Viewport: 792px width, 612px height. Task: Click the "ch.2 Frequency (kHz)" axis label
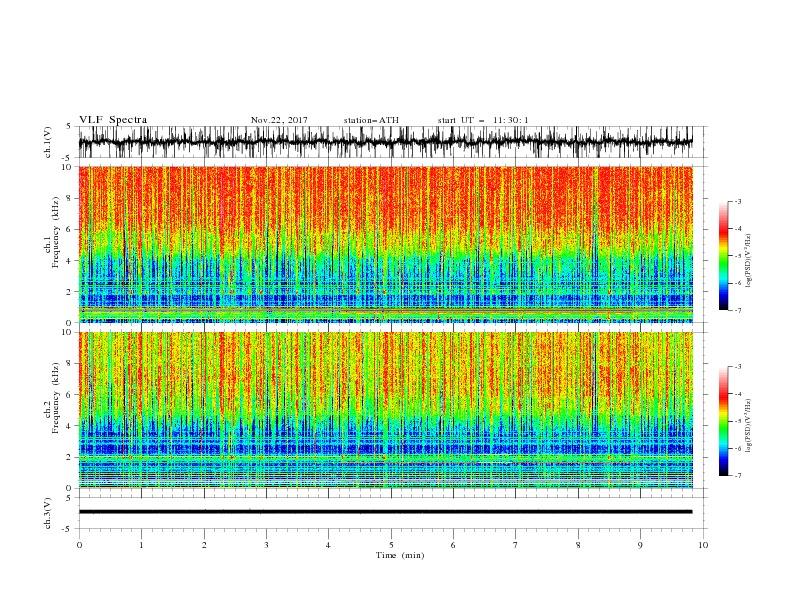pyautogui.click(x=52, y=398)
